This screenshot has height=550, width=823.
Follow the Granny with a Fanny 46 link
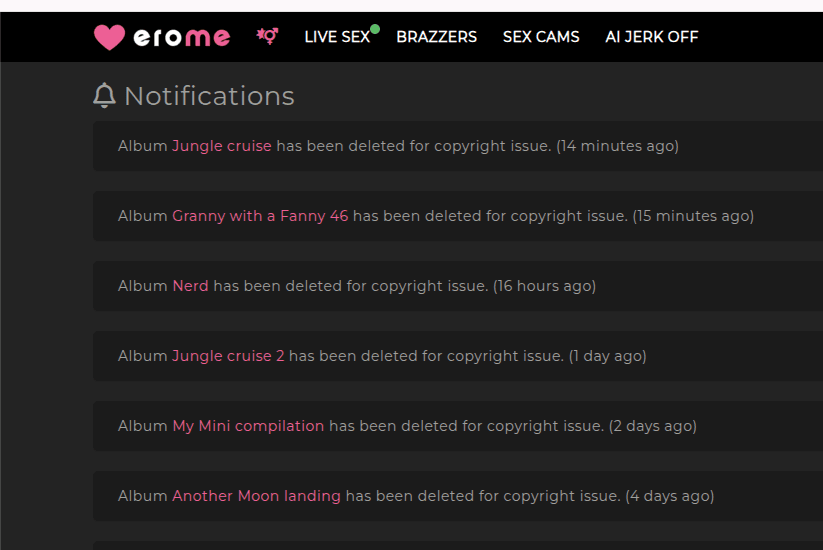coord(260,216)
